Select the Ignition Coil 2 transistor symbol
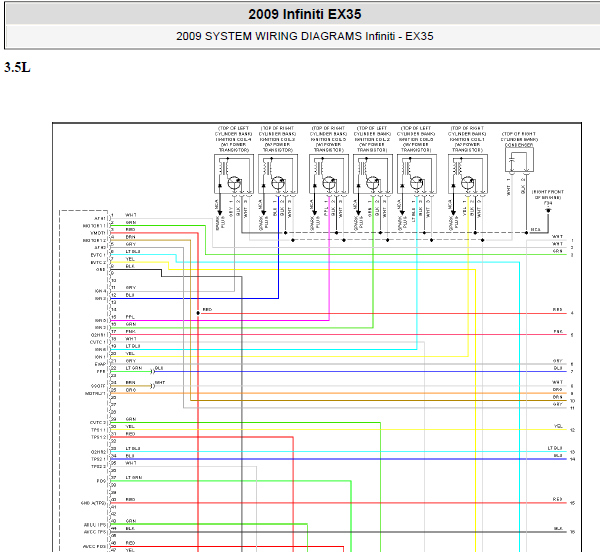Screen dimensions: 600x552 pyautogui.click(x=373, y=183)
